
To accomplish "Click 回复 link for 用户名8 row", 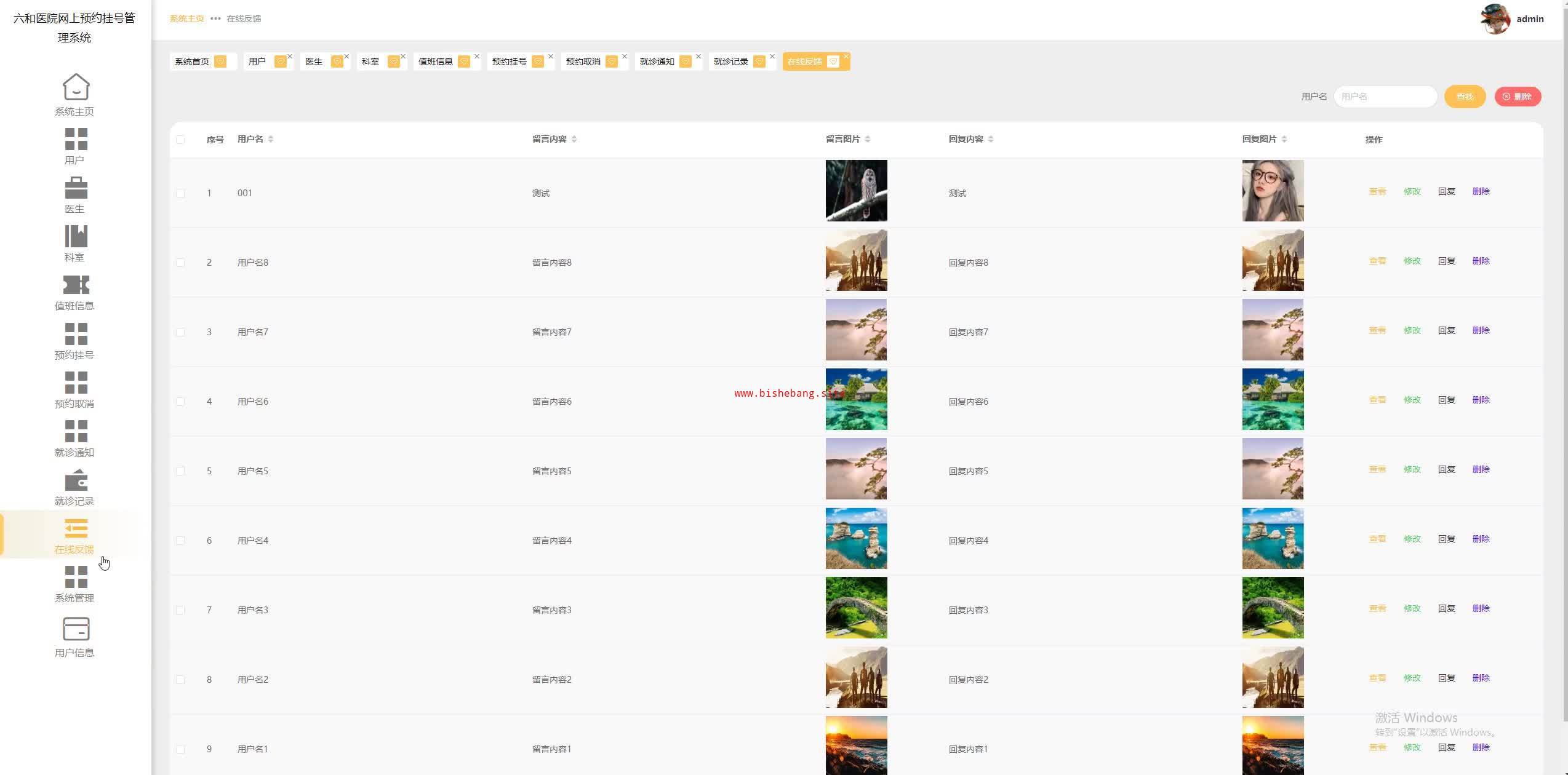I will [1446, 261].
